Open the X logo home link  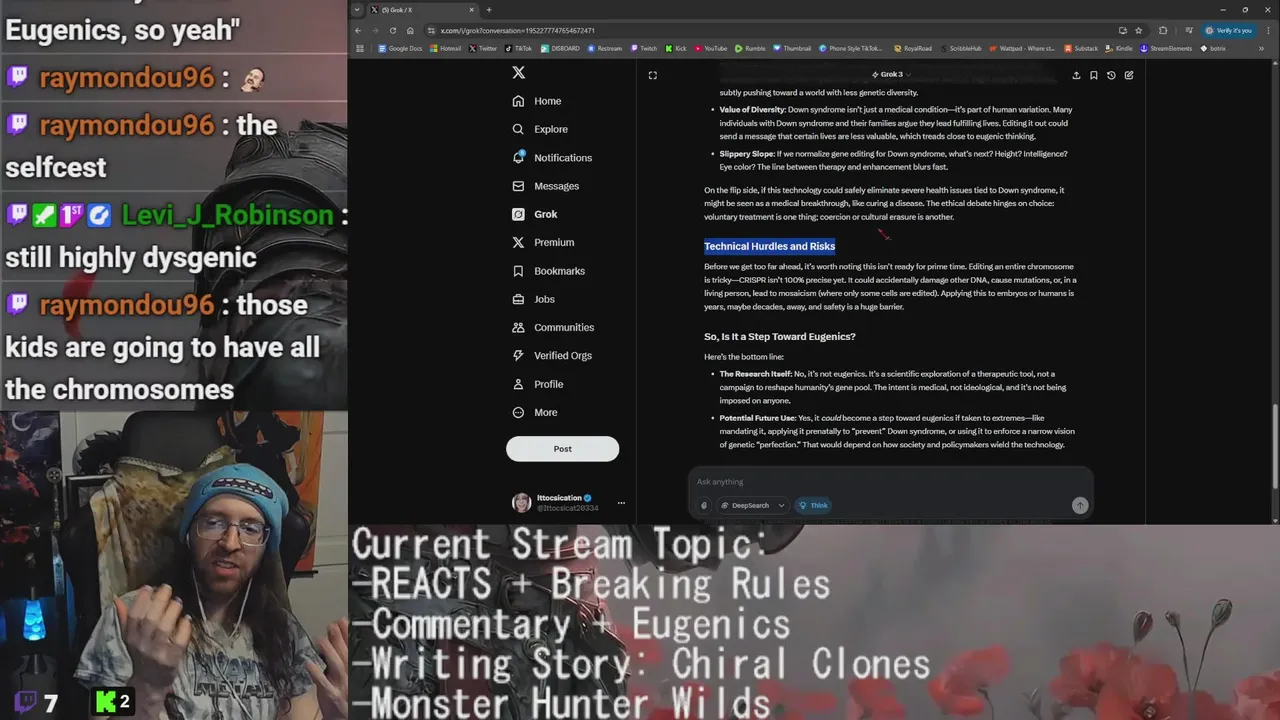pos(518,73)
